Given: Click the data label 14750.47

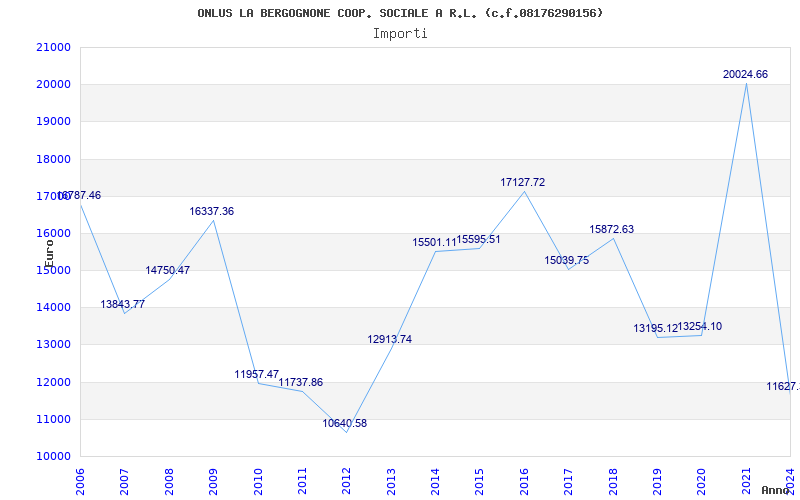Looking at the screenshot, I should click(x=167, y=270).
